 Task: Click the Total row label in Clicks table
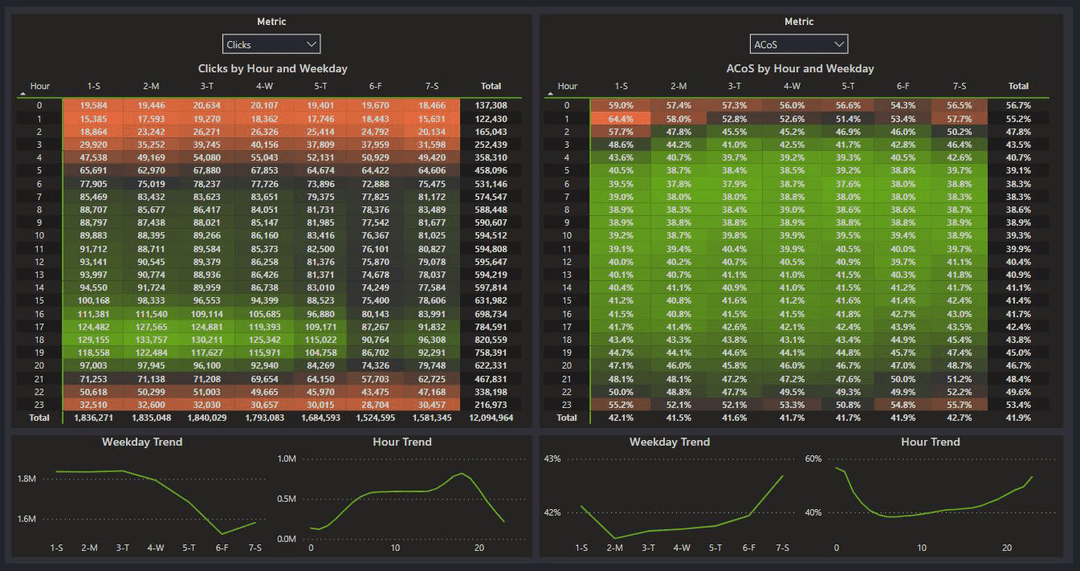click(39, 418)
